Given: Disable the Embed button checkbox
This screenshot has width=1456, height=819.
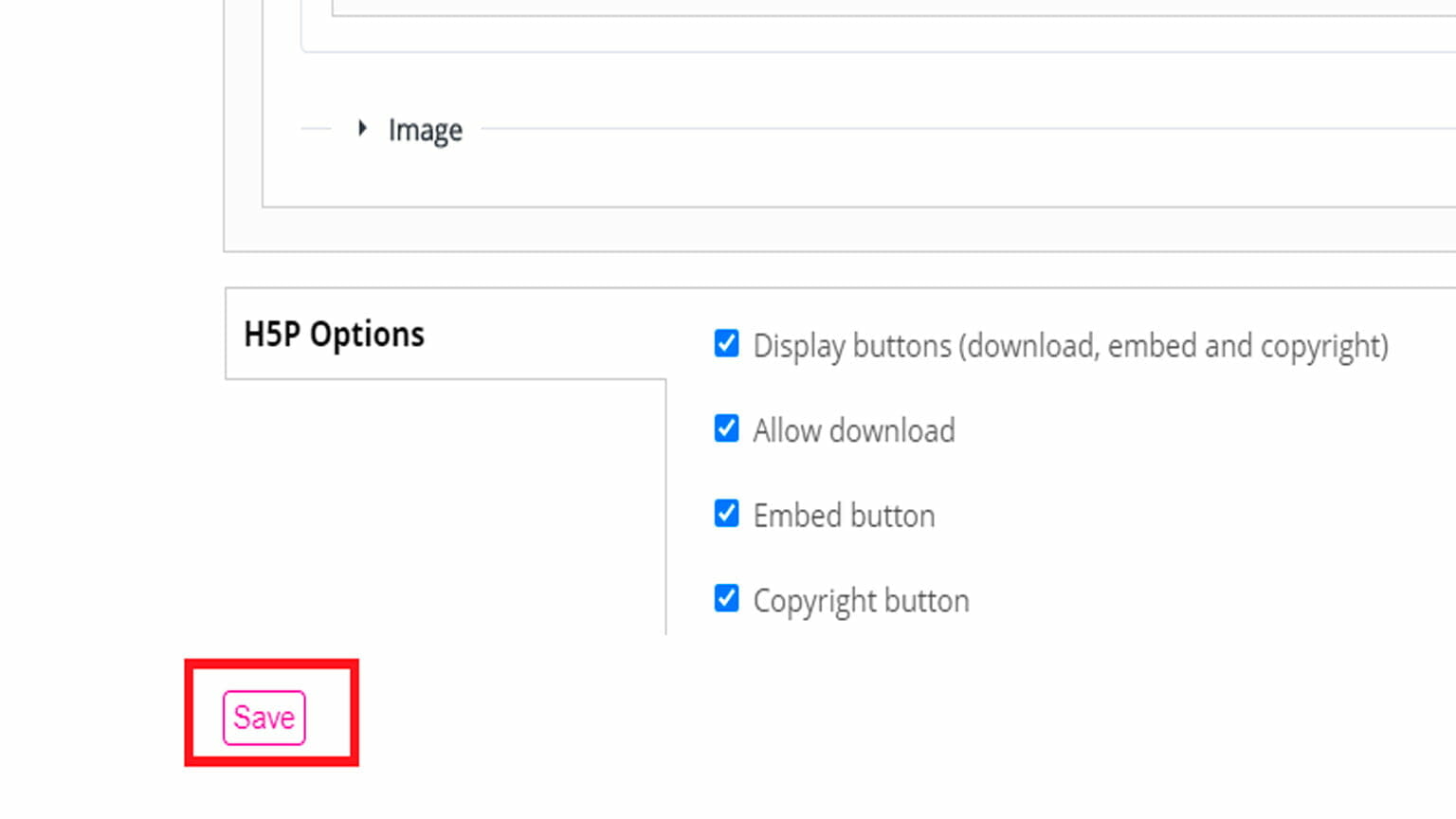Looking at the screenshot, I should tap(727, 513).
